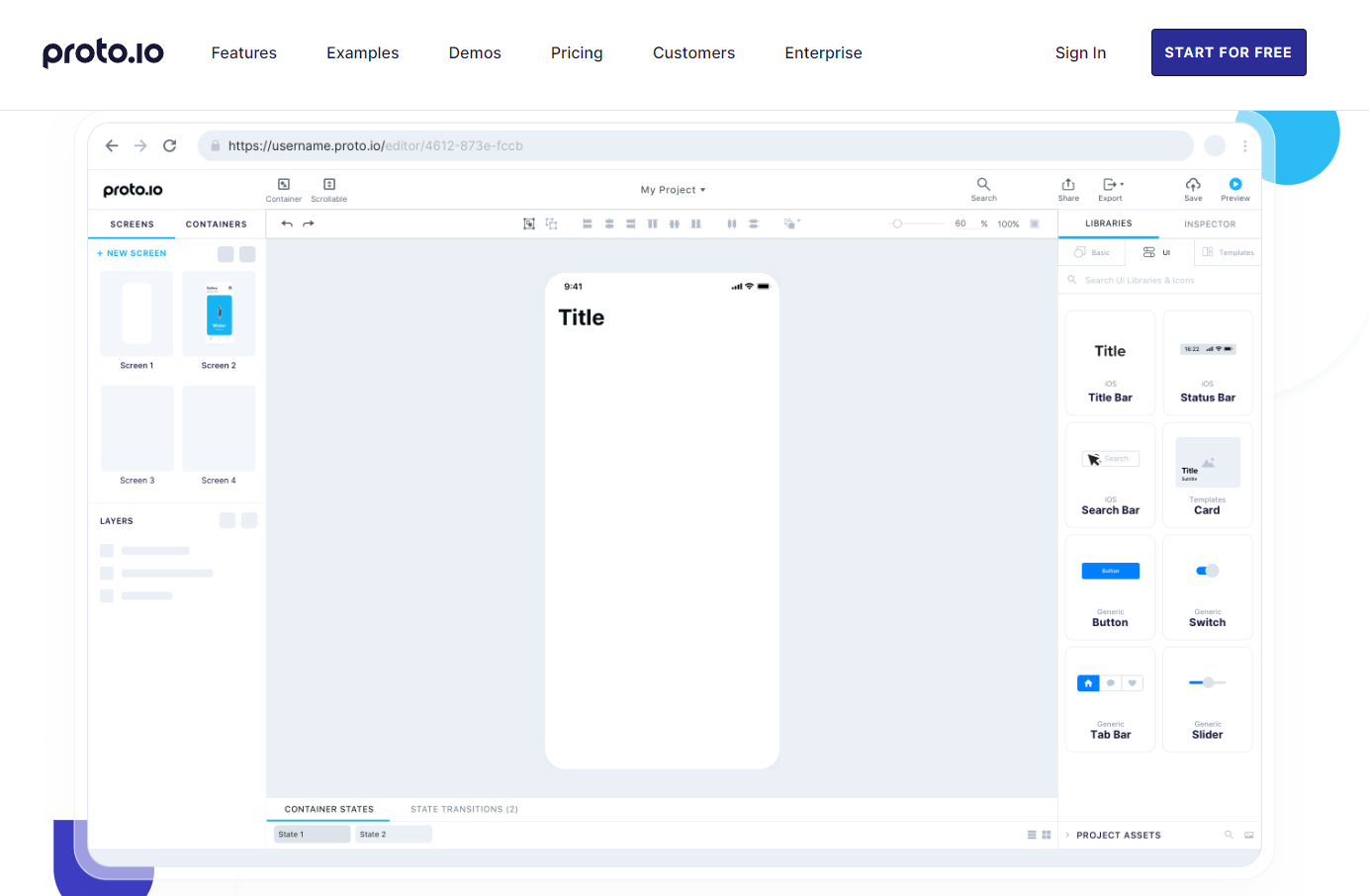Click the group items icon

pos(529,224)
